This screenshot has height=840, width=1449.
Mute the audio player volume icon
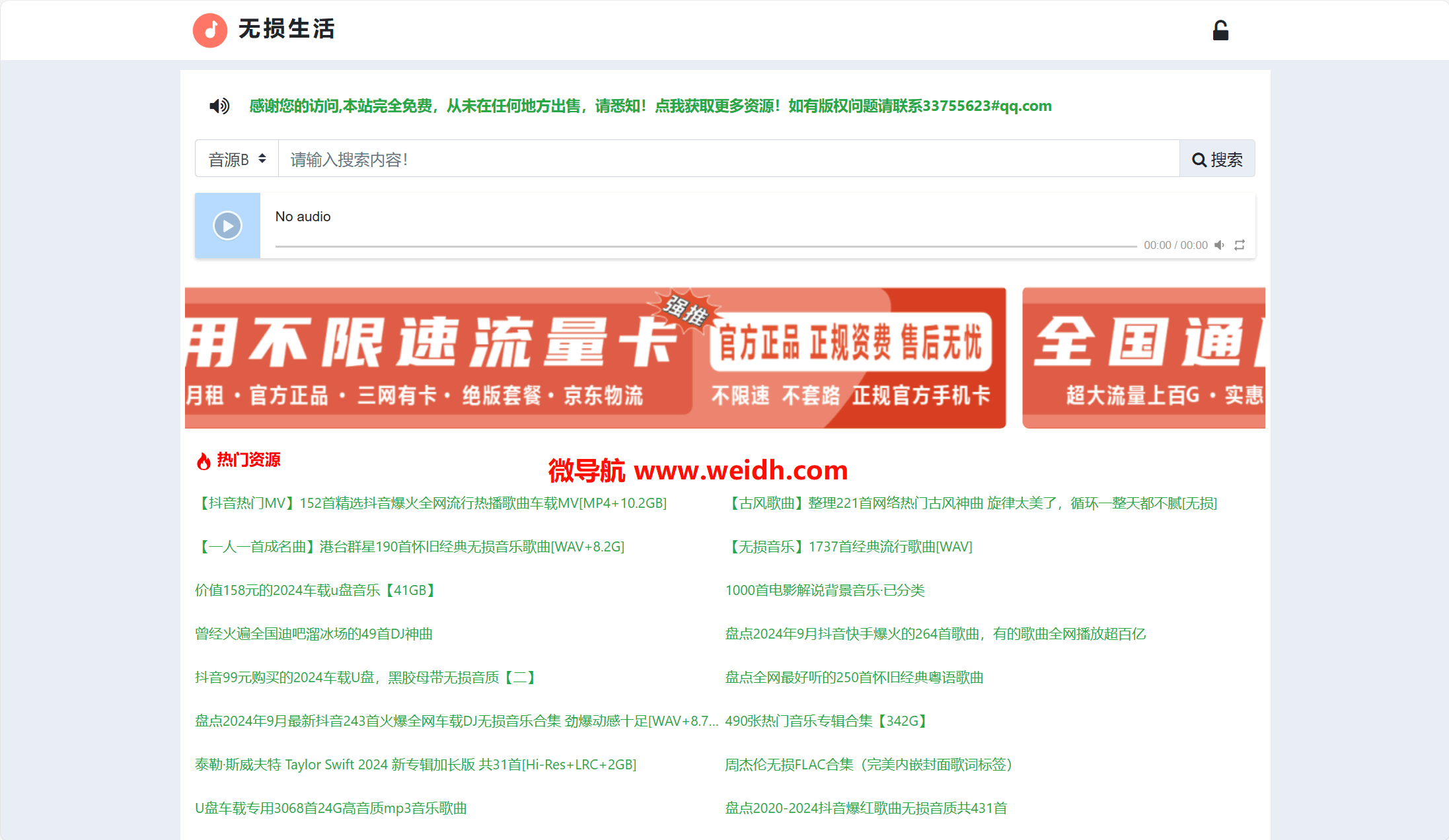point(1220,245)
